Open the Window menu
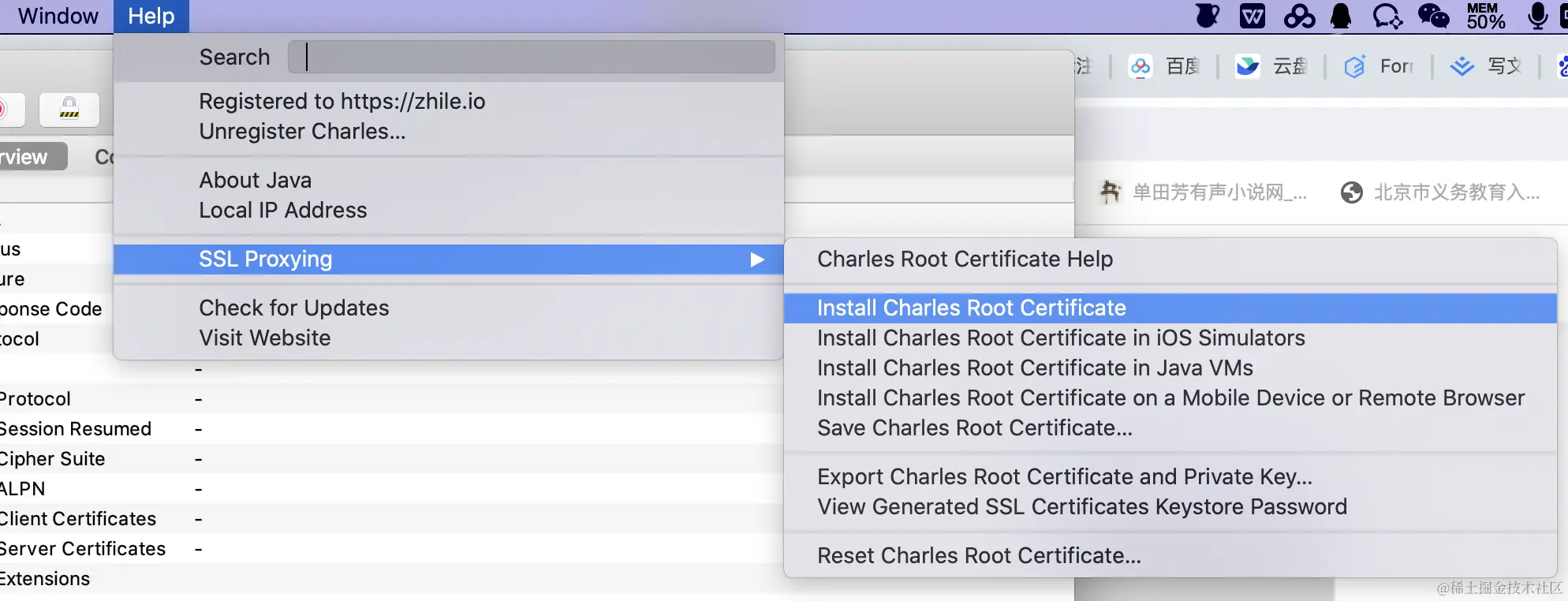Screen dimensions: 1568x601 tap(58, 16)
